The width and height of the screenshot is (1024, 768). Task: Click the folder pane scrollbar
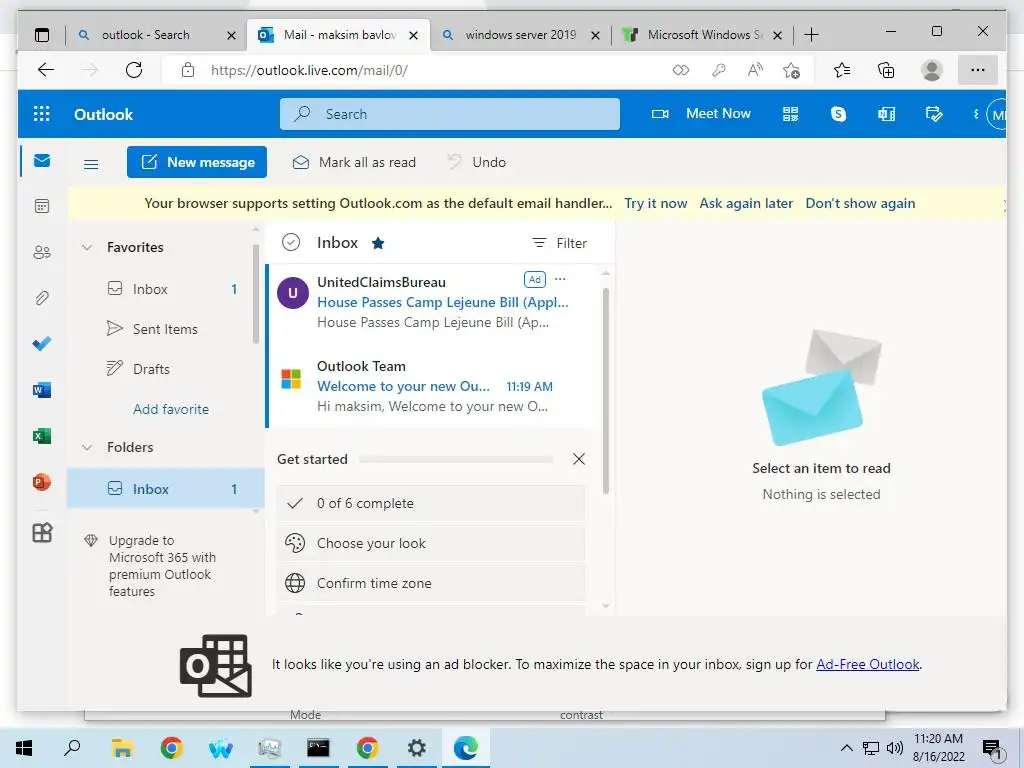[x=255, y=294]
